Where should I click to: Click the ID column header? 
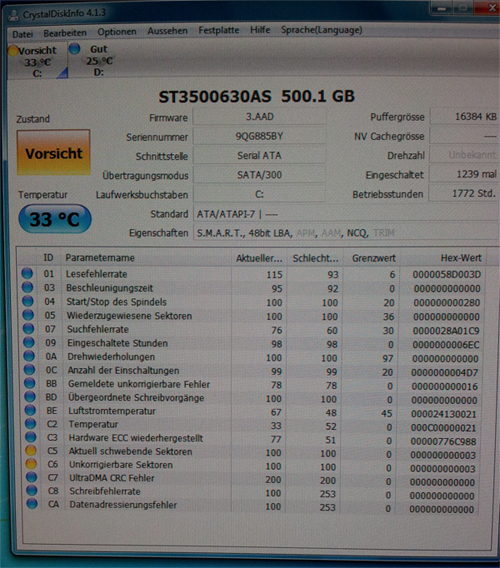[48, 258]
